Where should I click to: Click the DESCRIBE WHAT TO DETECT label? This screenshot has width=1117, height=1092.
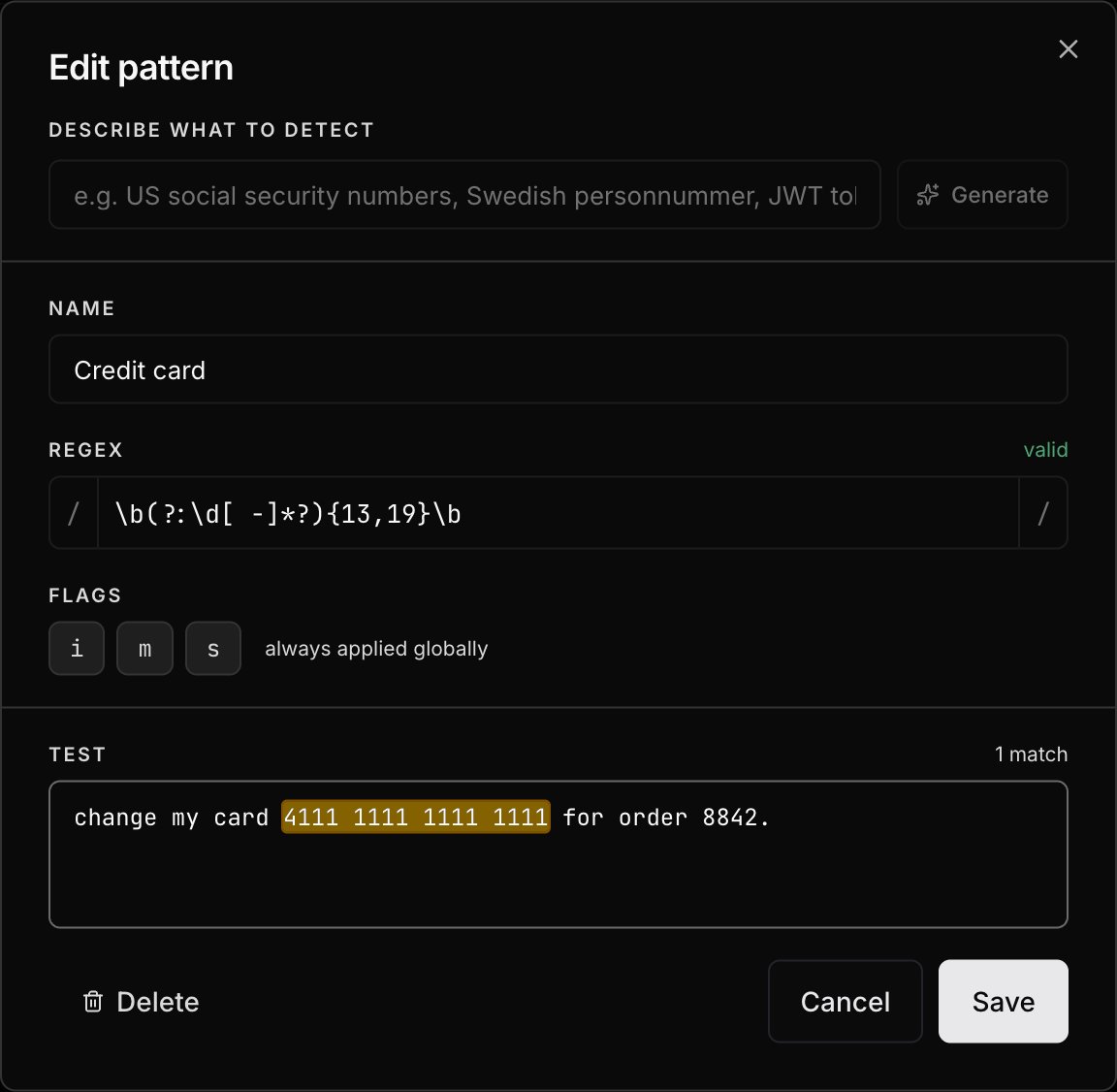211,130
